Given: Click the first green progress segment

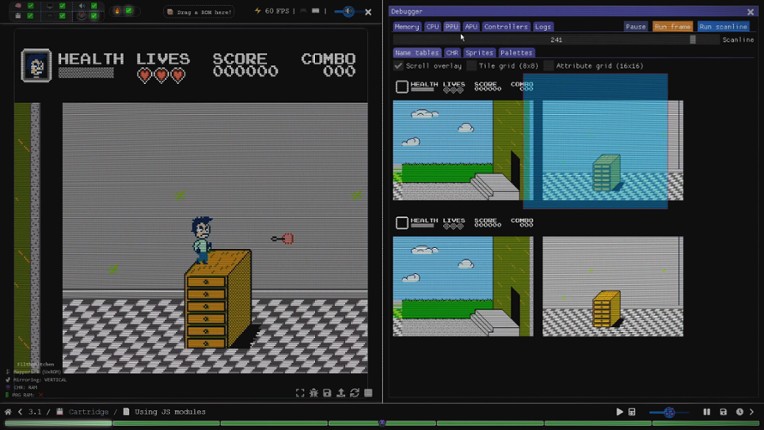Looking at the screenshot, I should pos(58,423).
